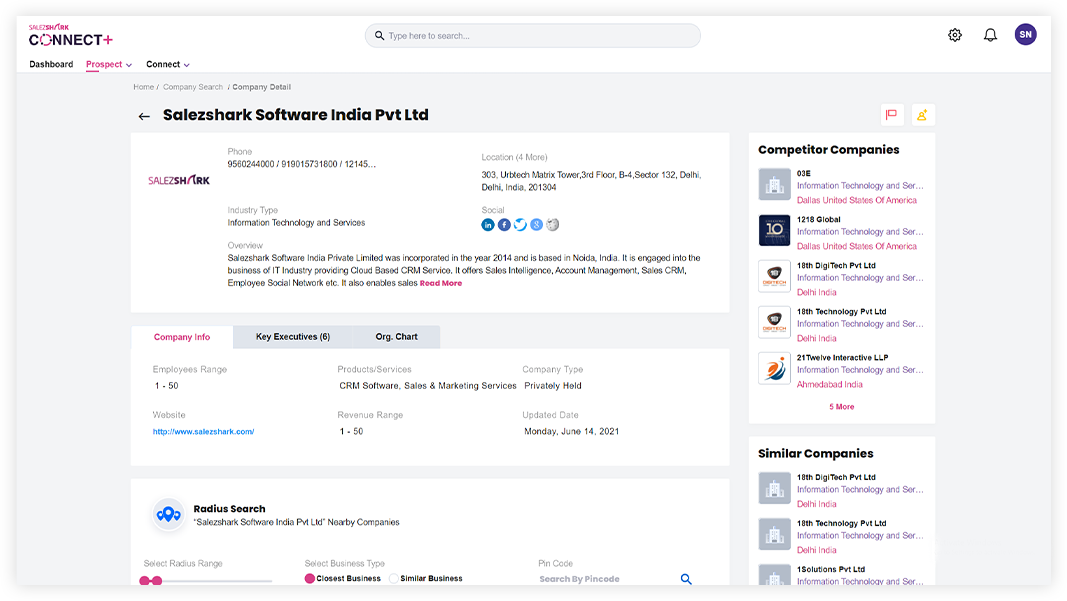Image resolution: width=1067 pixels, height=601 pixels.
Task: Click 'Information Technology and Services' industry value
Action: pos(296,223)
